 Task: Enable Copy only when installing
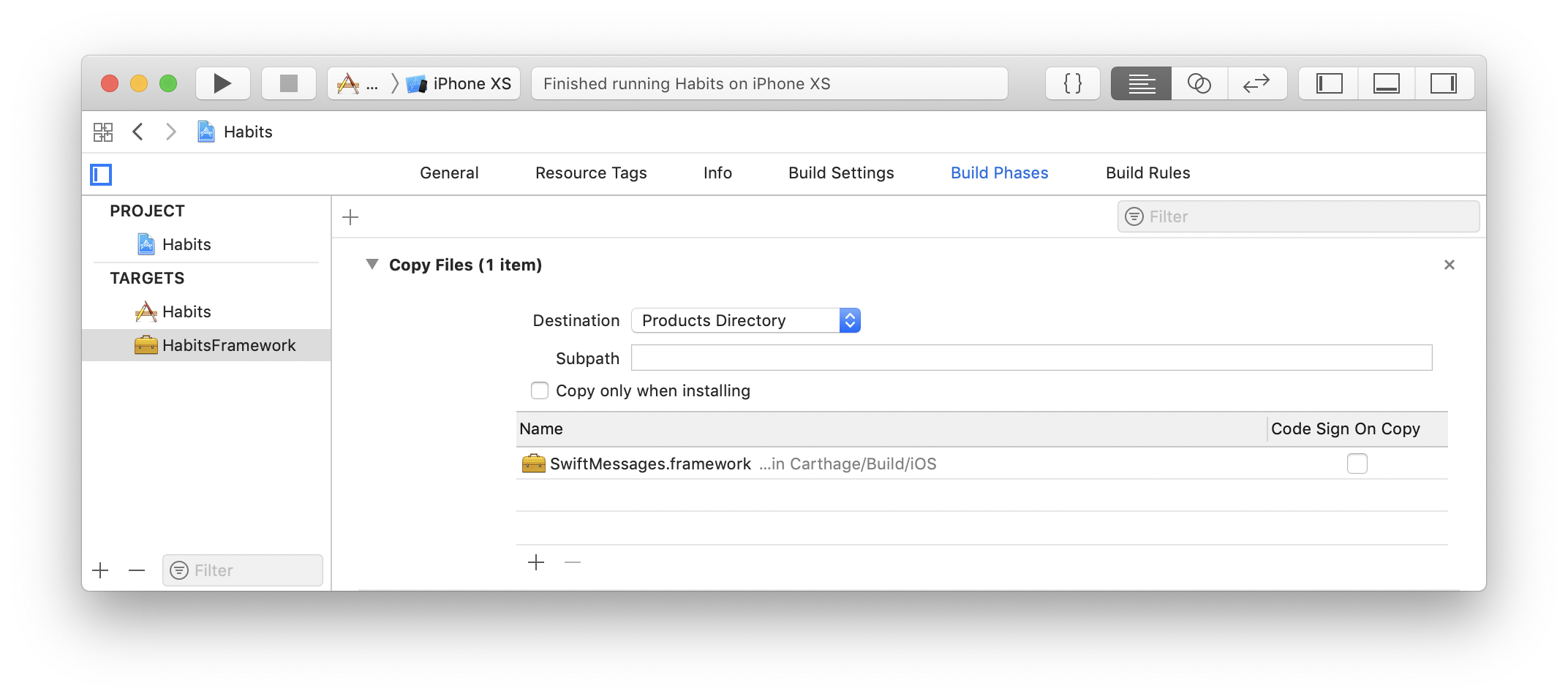point(540,390)
